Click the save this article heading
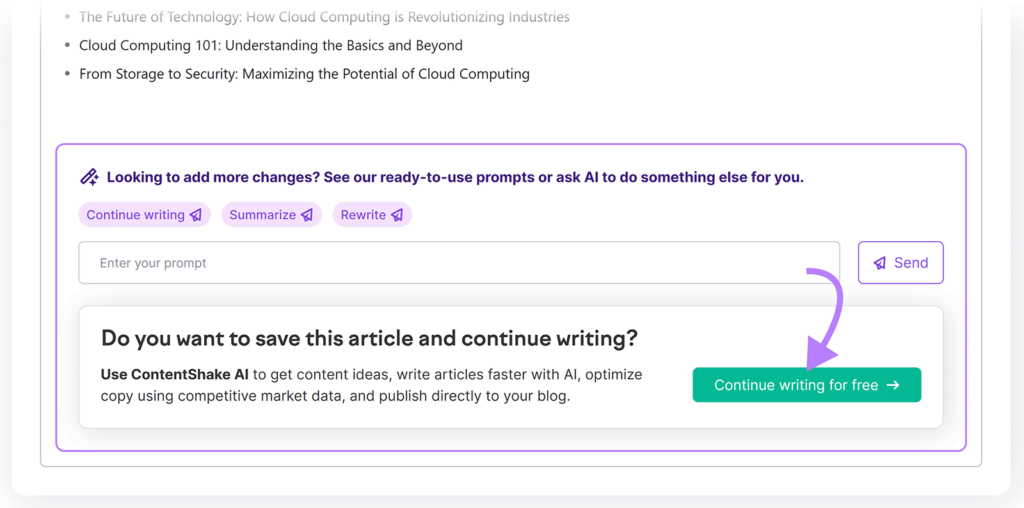 [x=370, y=339]
